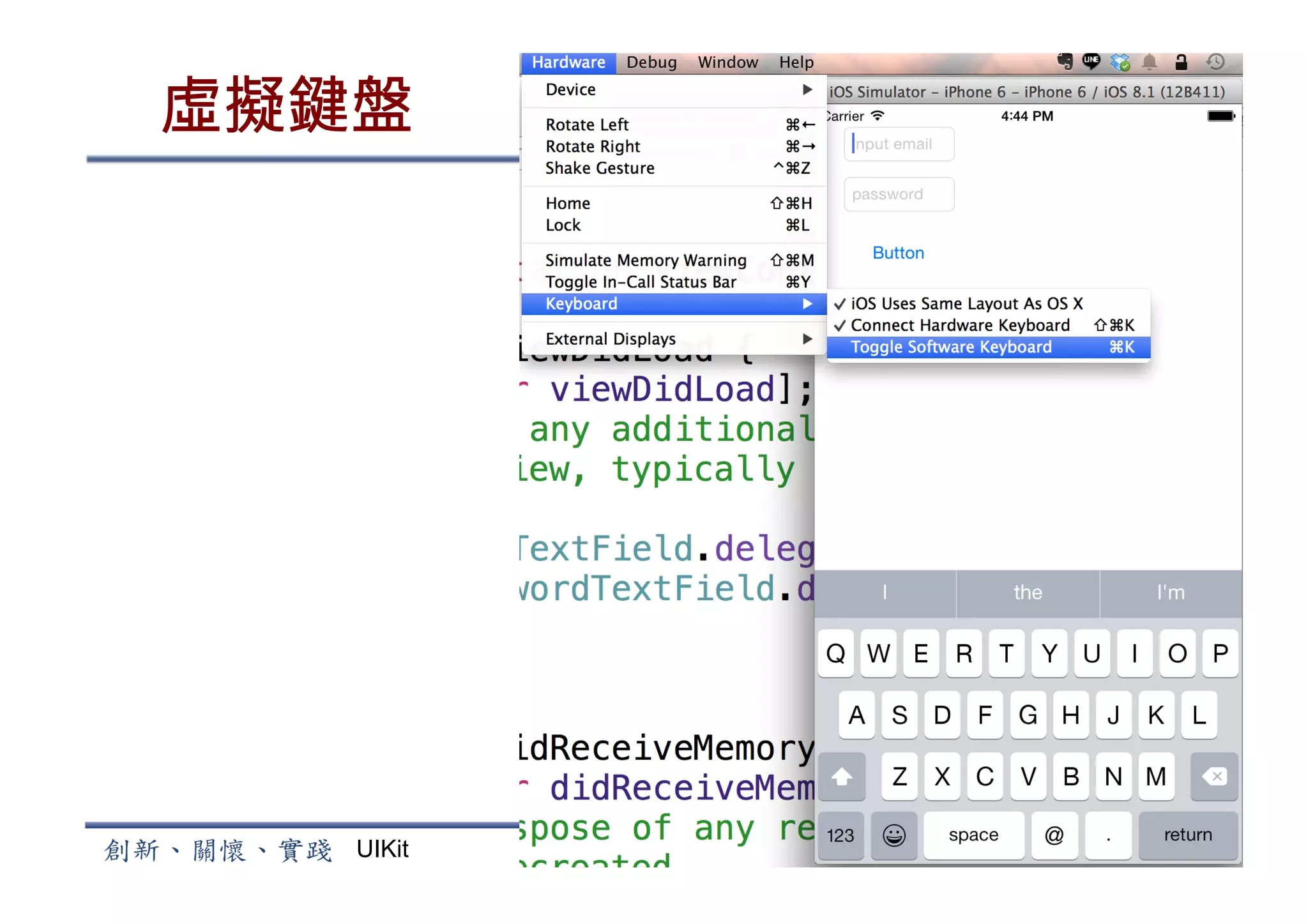Tap the C key

coord(985,777)
